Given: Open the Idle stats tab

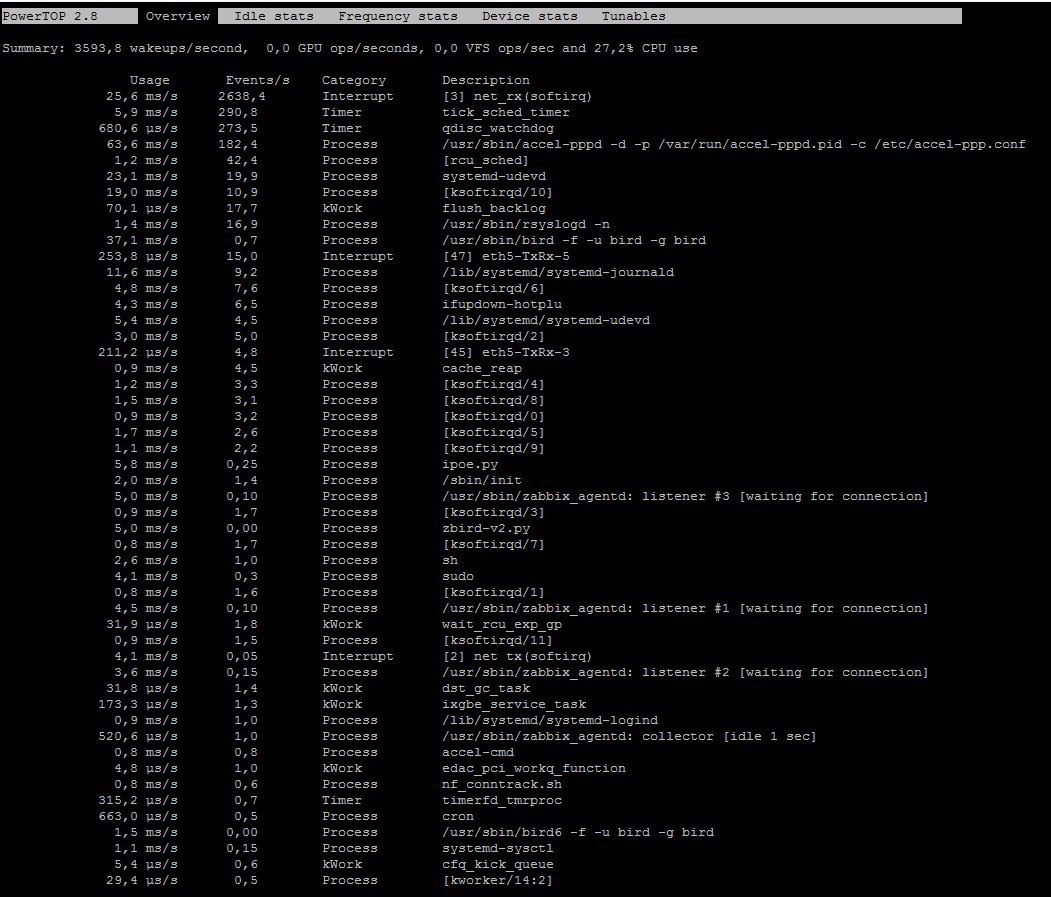Looking at the screenshot, I should [x=273, y=16].
